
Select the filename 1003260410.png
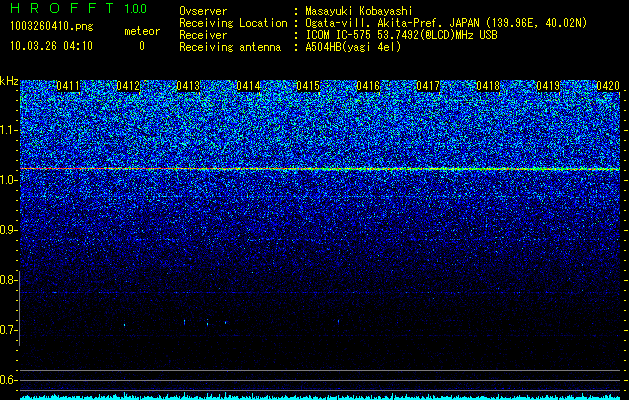[x=52, y=27]
